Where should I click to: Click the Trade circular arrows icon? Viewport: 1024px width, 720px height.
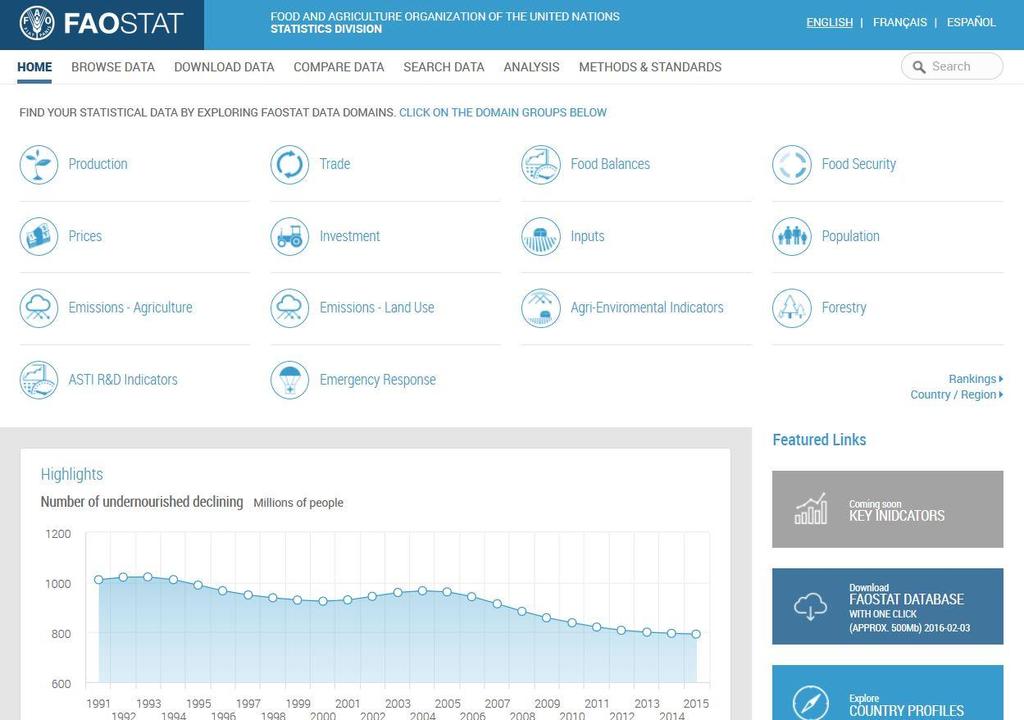click(289, 165)
